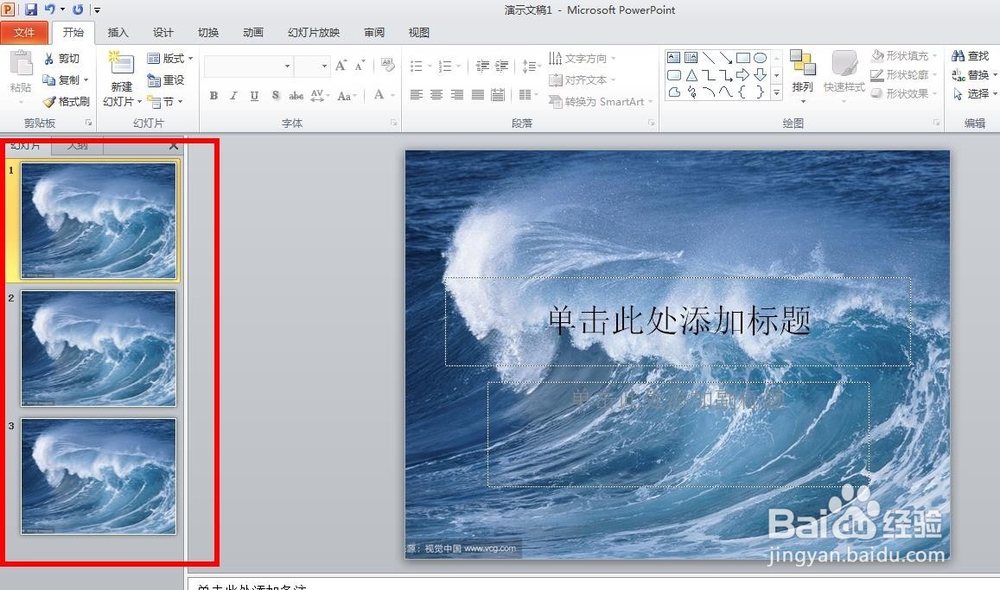Open the 版式 layout dropdown
Image resolution: width=1000 pixels, height=590 pixels.
(x=170, y=58)
